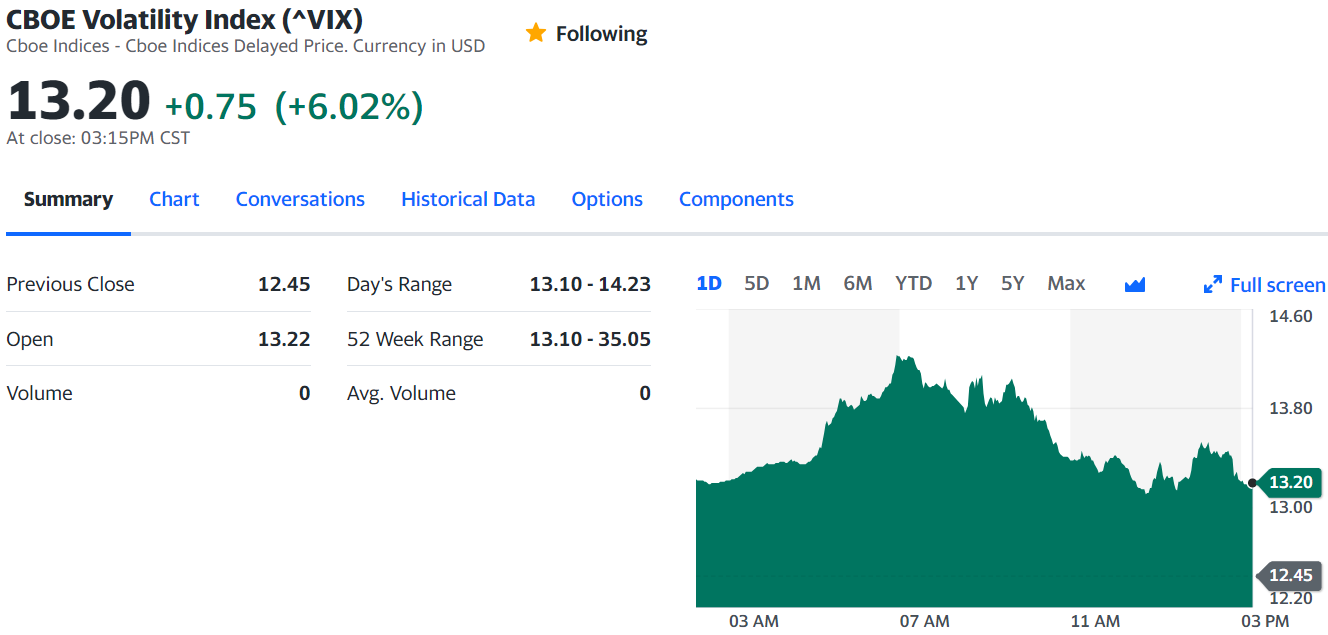The width and height of the screenshot is (1328, 635).
Task: Click the 13.10 - 14.23 Day's Range value
Action: [x=590, y=284]
